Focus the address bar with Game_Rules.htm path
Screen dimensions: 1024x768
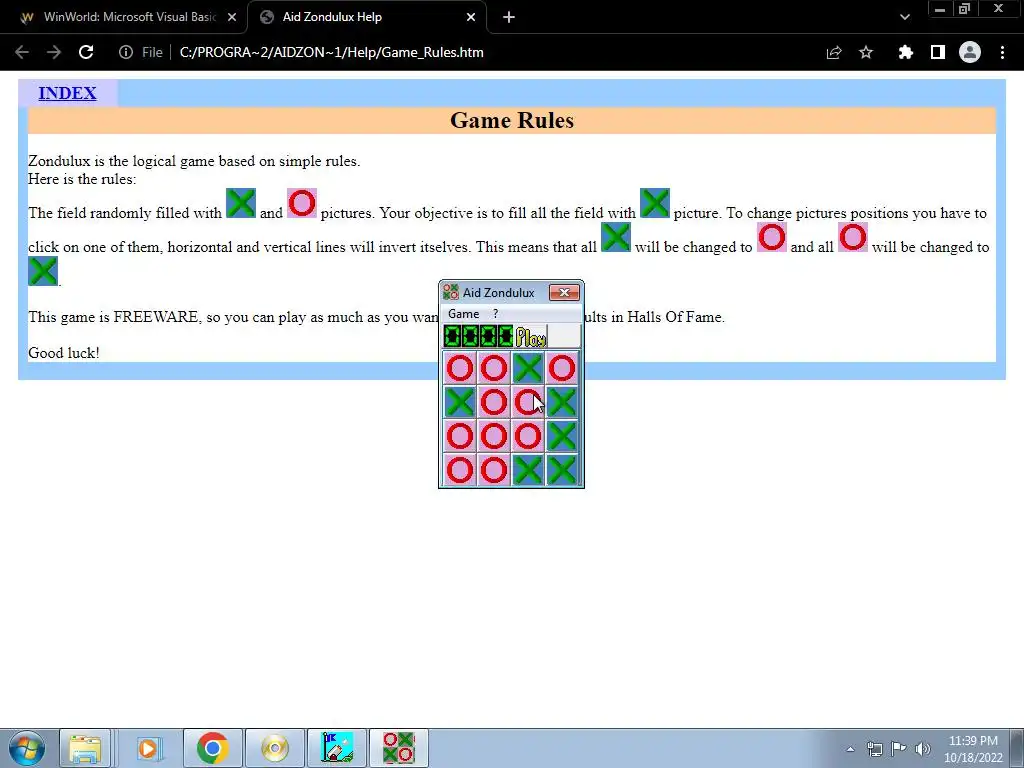[x=331, y=52]
